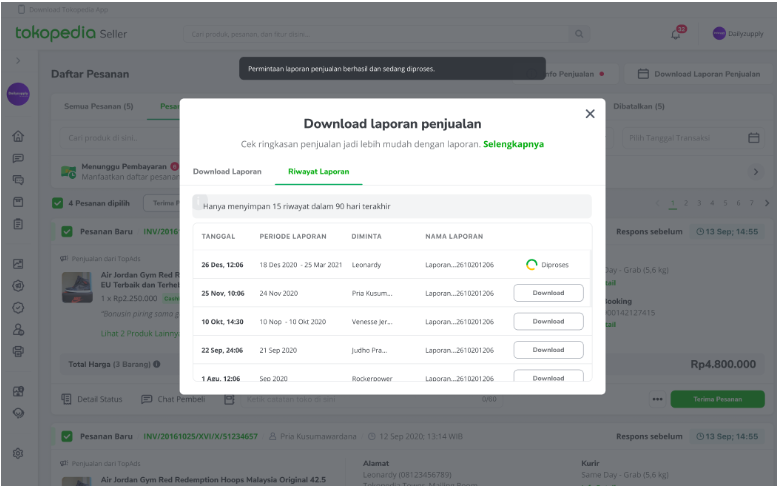The width and height of the screenshot is (777, 488).
Task: Click the search magnifier icon in header
Action: click(x=578, y=34)
